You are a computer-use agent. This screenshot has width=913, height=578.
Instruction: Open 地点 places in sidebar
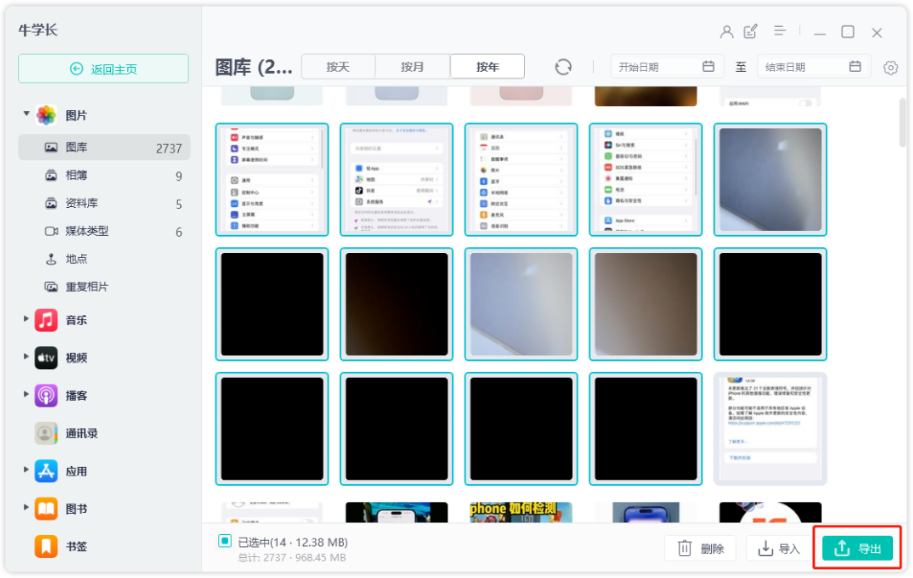[104, 259]
